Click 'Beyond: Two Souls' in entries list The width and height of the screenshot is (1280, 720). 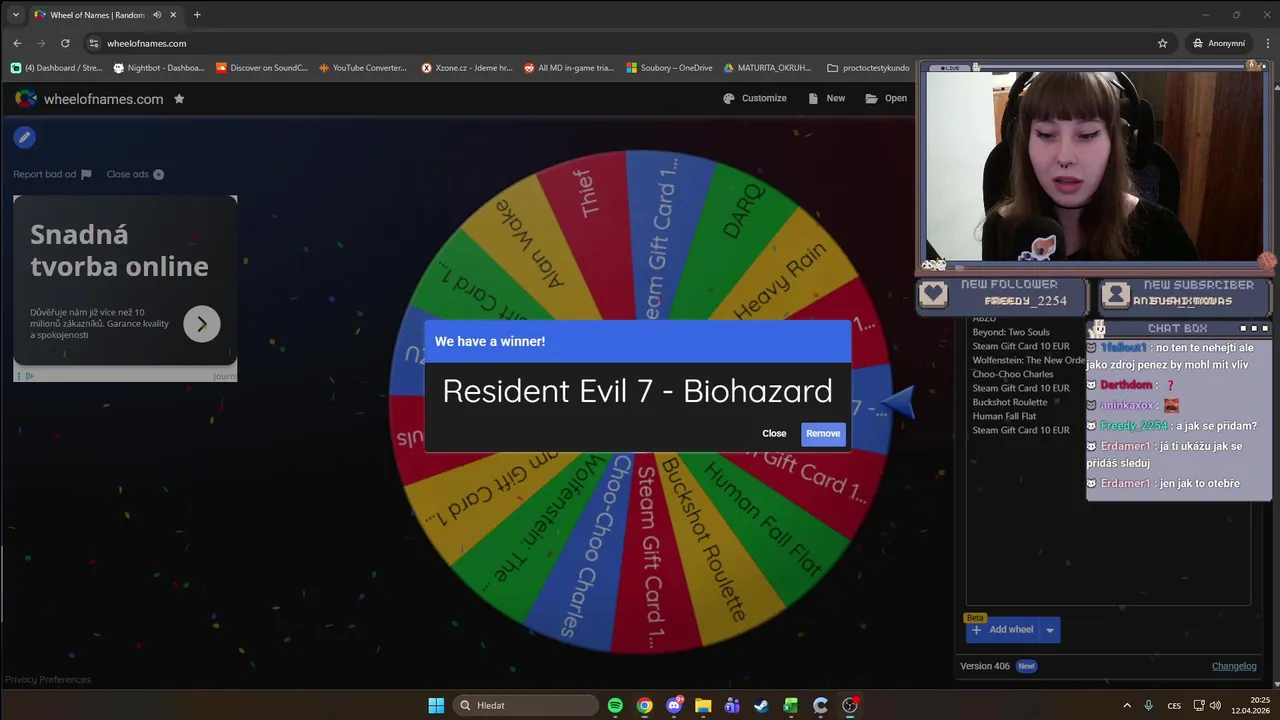[x=1011, y=332]
